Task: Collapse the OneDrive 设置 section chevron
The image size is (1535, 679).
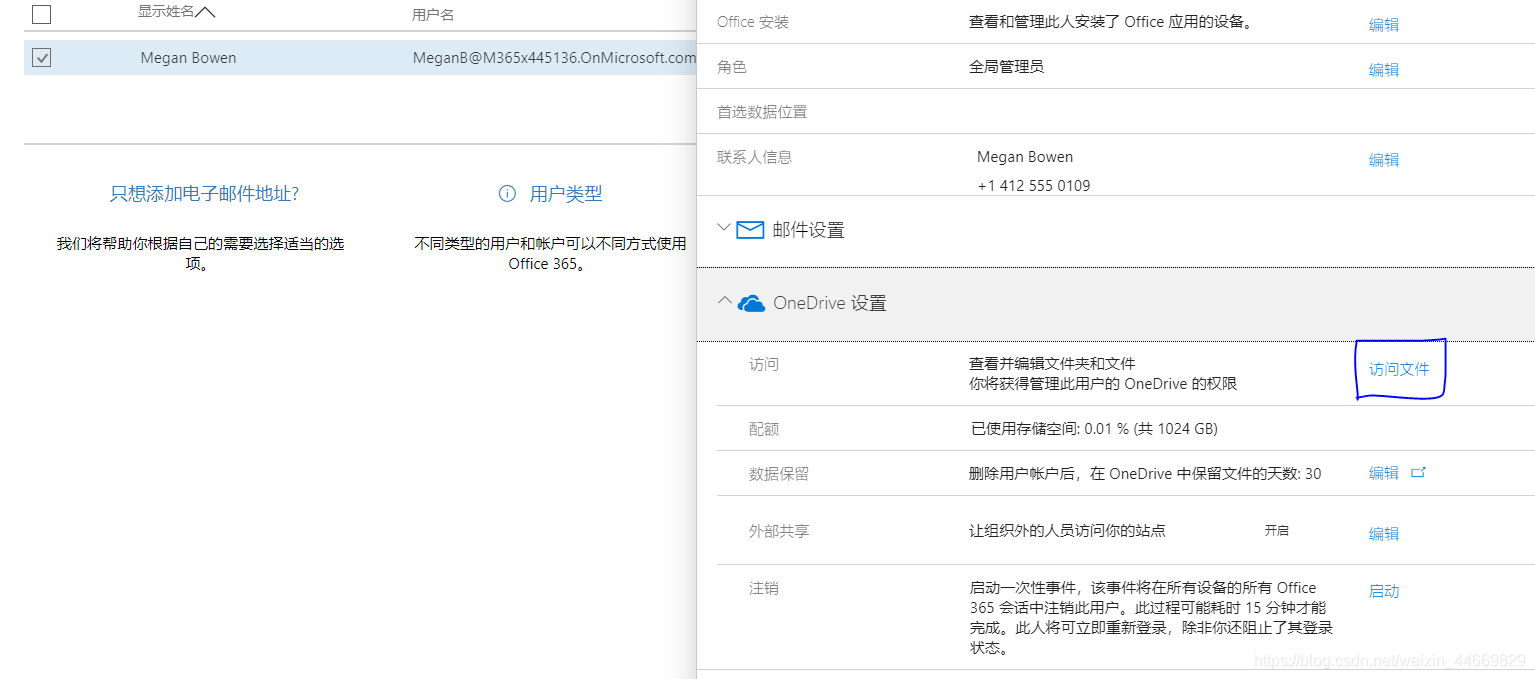Action: (x=724, y=301)
